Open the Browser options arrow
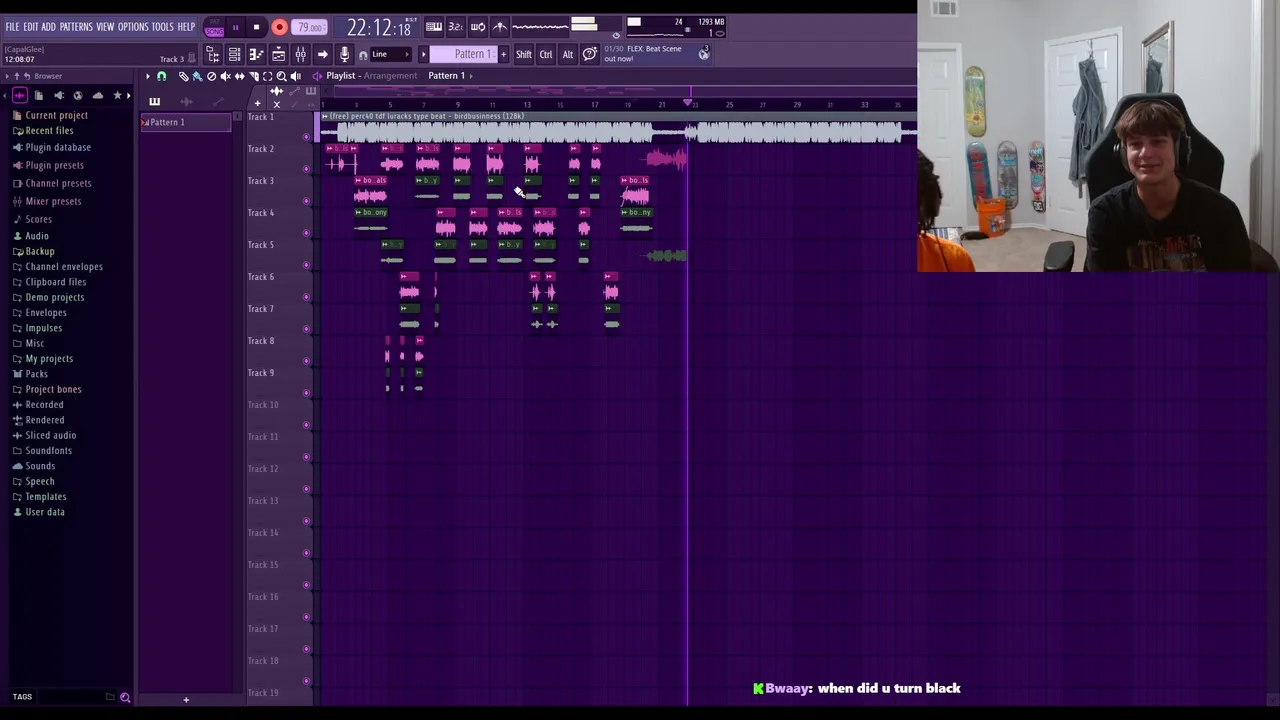This screenshot has height=720, width=1280. pos(7,76)
